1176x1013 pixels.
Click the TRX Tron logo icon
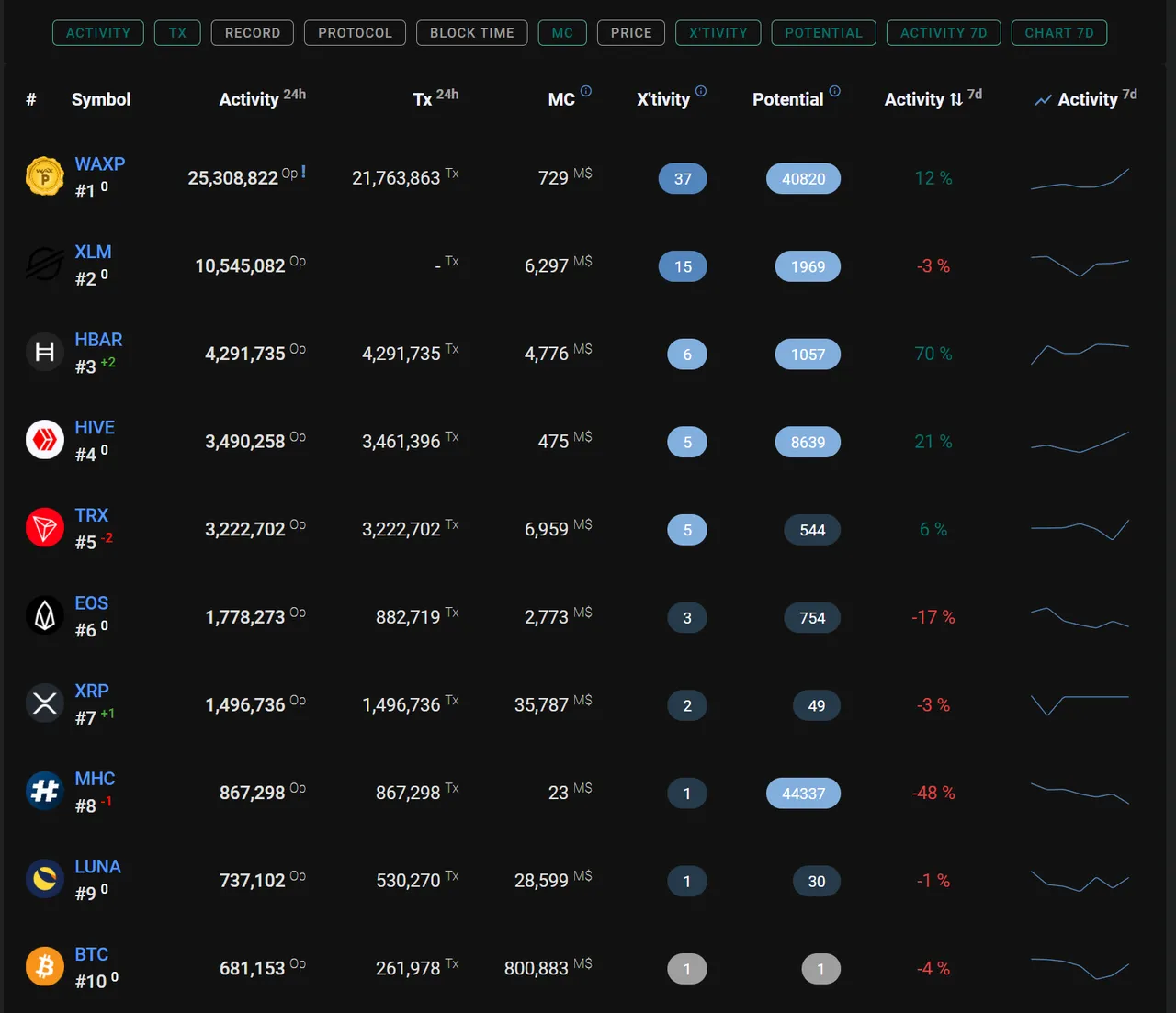click(44, 527)
